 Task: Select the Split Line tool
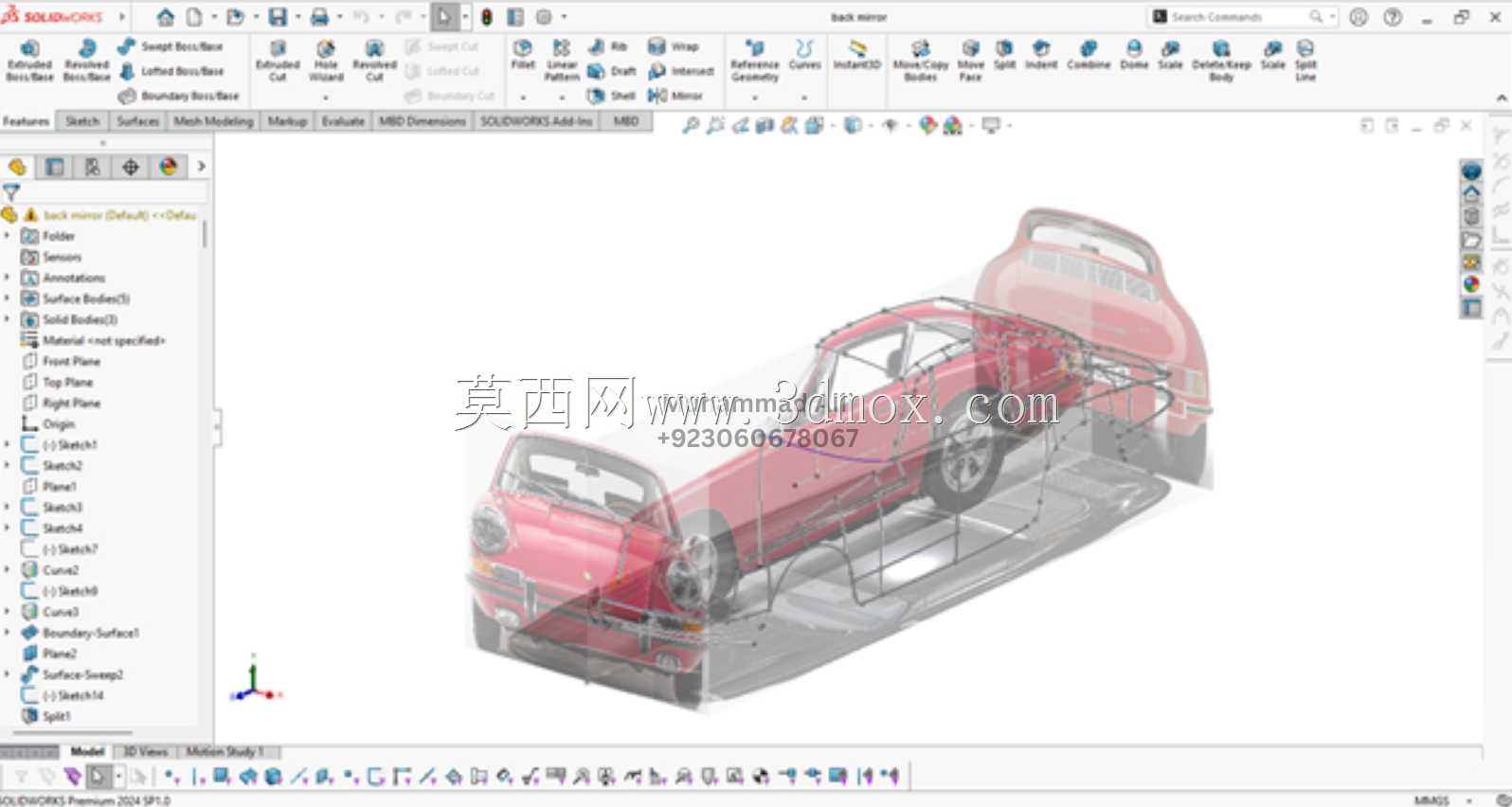[x=1305, y=61]
